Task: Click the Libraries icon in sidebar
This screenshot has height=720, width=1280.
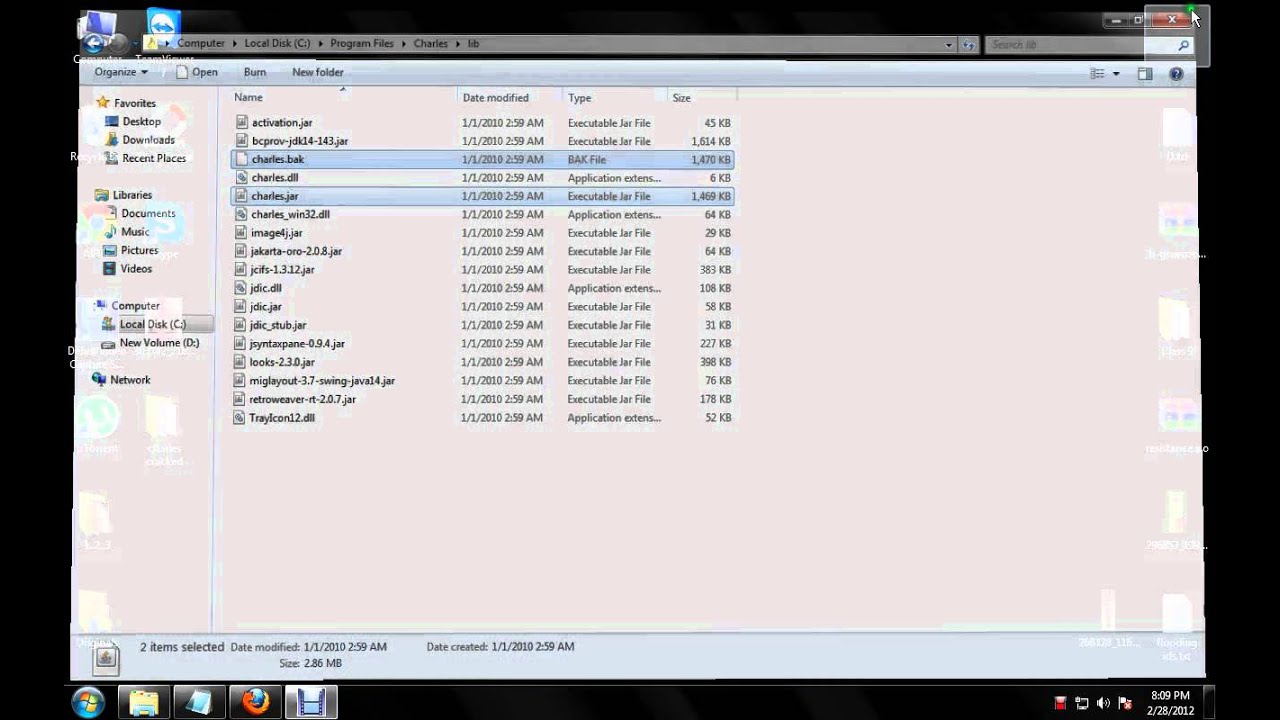Action: pyautogui.click(x=102, y=195)
